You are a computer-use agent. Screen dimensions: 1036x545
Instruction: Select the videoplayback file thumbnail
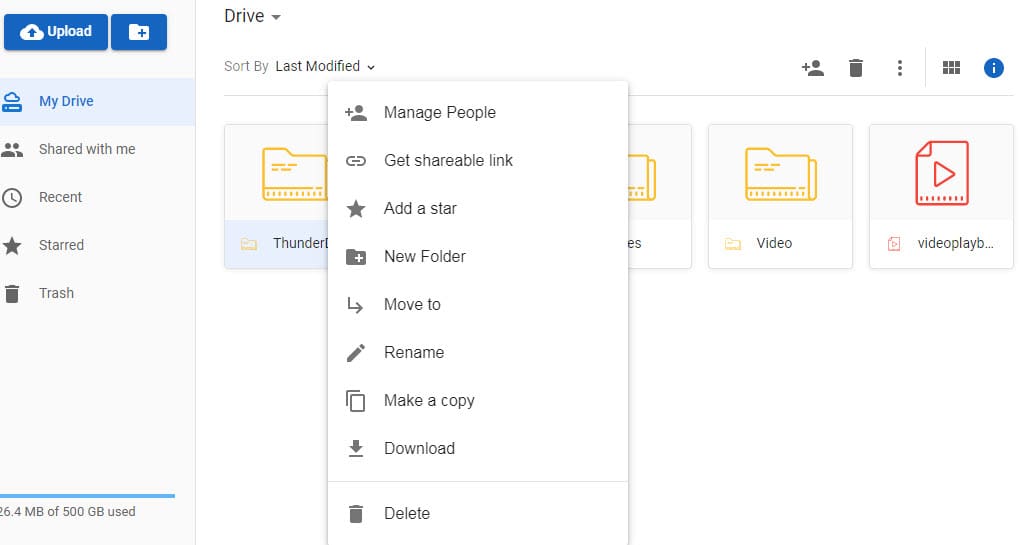[x=941, y=173]
